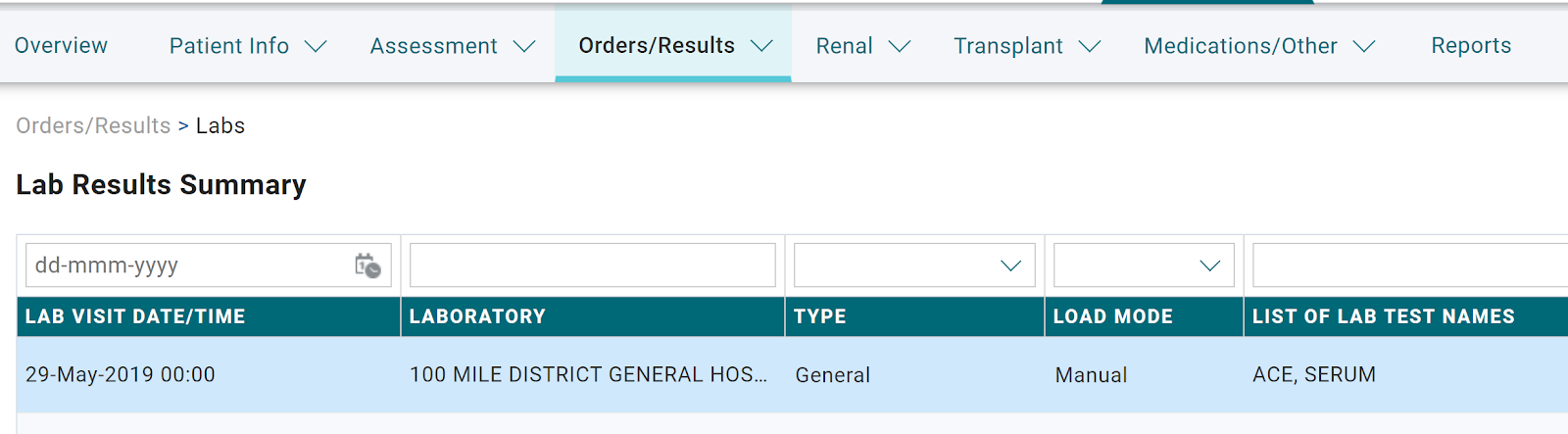
Task: Click the lab test names filter field
Action: (x=1409, y=265)
